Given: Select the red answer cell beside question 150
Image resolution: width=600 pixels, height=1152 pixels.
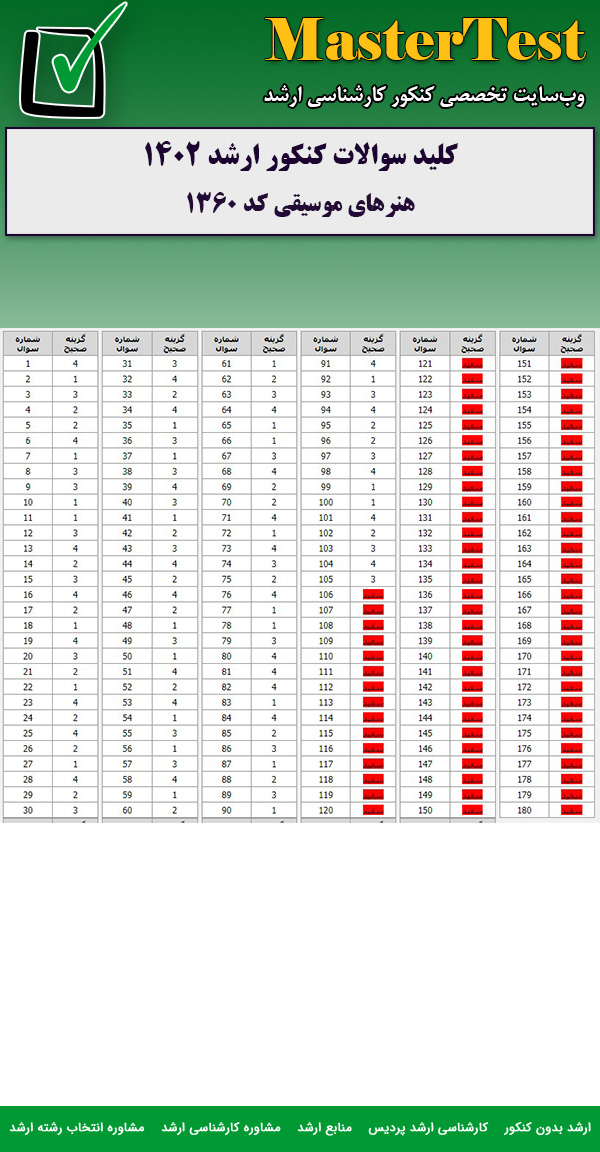Looking at the screenshot, I should pos(472,810).
